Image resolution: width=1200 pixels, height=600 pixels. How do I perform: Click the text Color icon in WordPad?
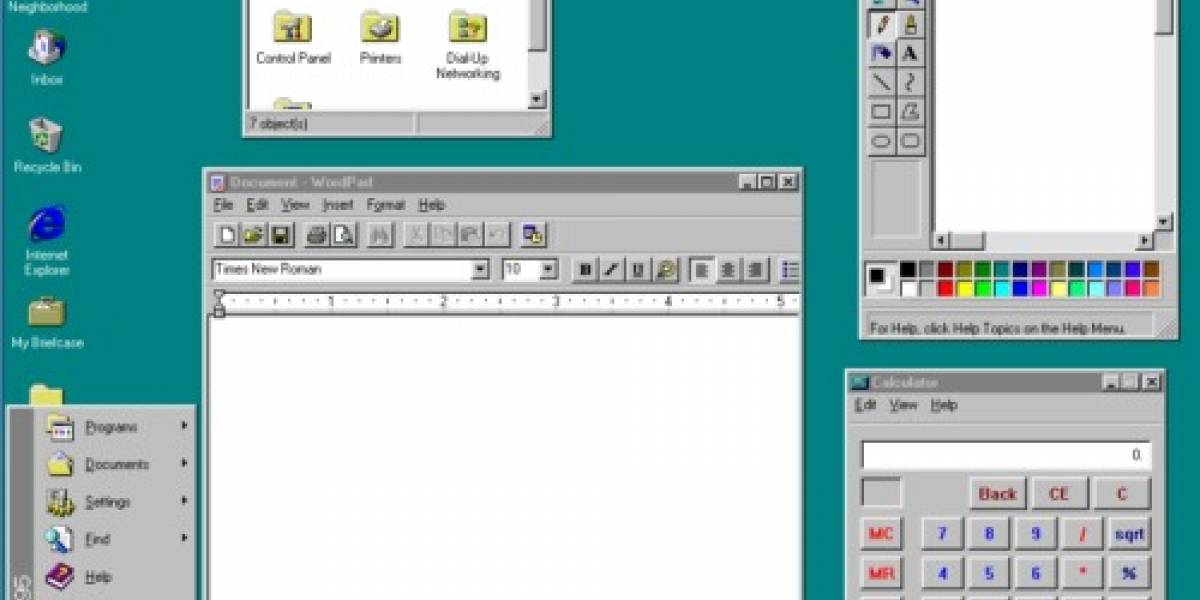(x=667, y=269)
